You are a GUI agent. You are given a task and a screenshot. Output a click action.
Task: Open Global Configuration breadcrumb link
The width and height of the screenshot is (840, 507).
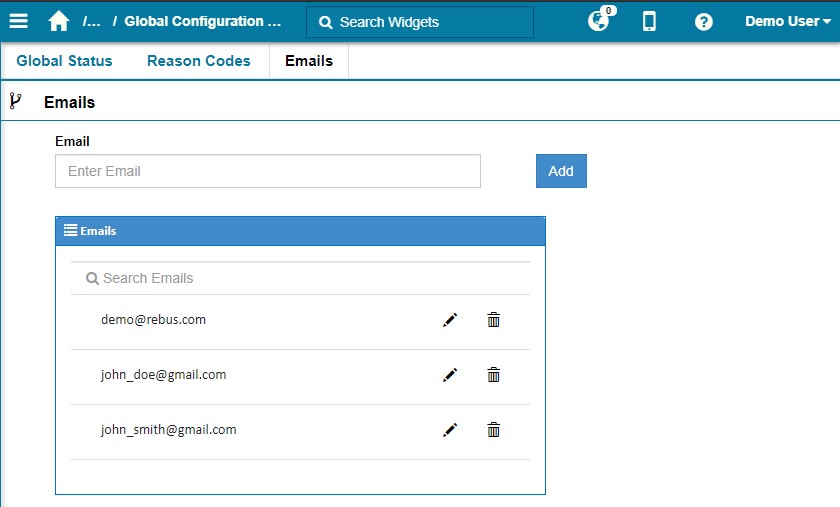202,21
